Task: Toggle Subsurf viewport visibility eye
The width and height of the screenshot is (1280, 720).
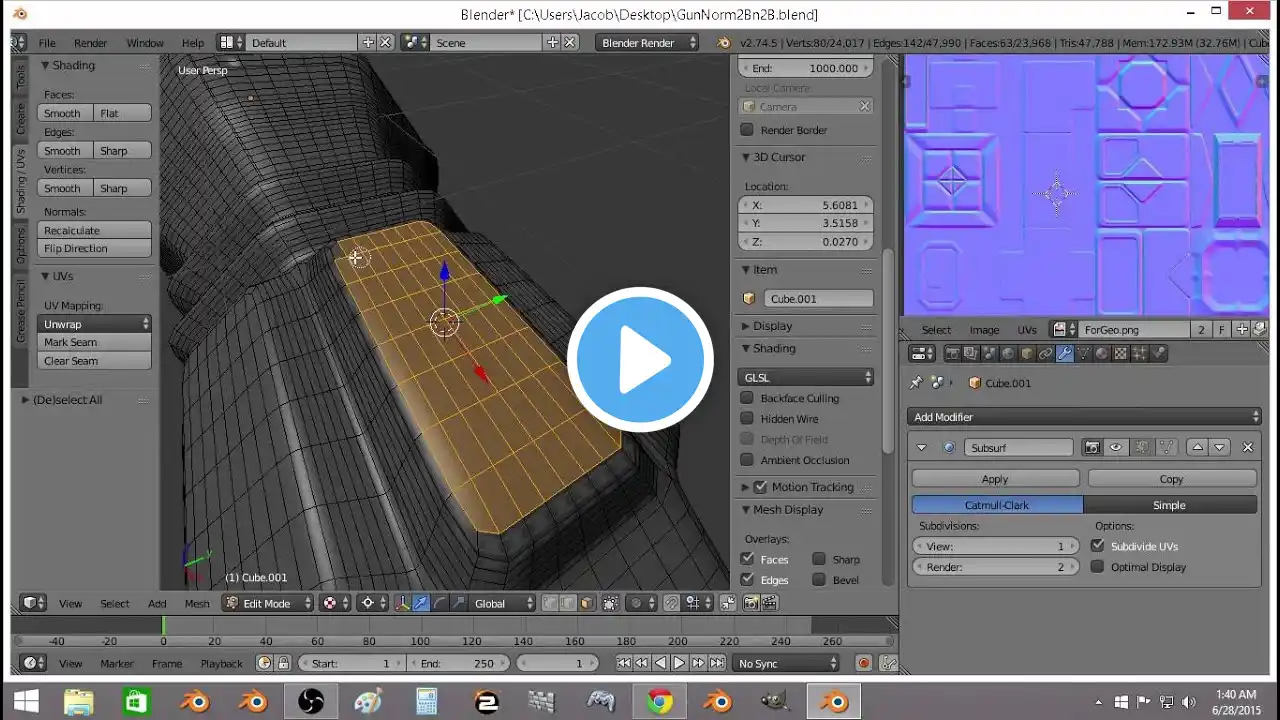Action: tap(1115, 447)
